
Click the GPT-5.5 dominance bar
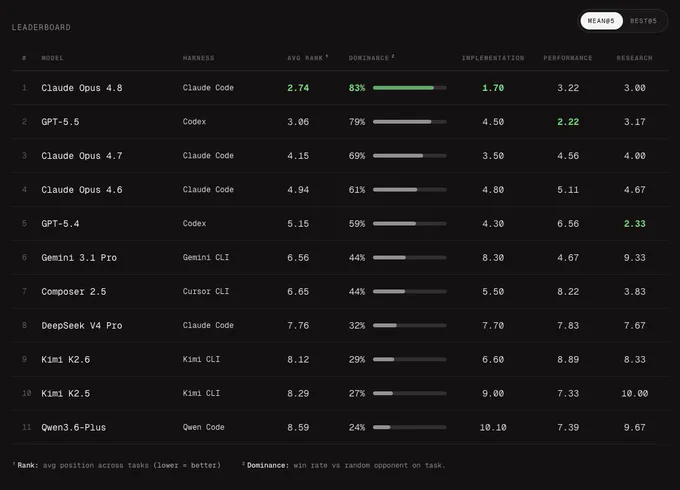410,122
